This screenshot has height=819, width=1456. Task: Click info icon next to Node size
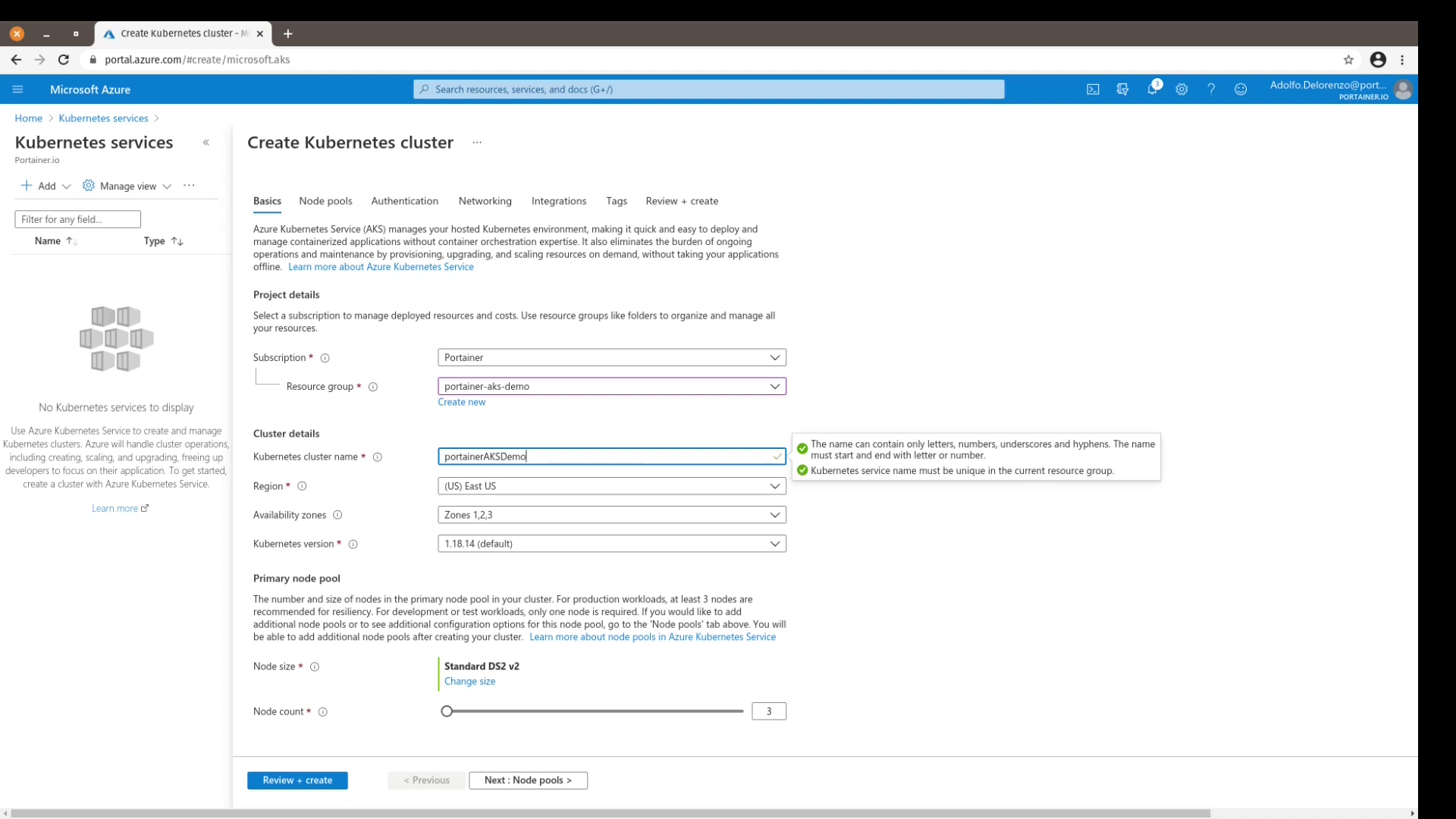coord(315,667)
